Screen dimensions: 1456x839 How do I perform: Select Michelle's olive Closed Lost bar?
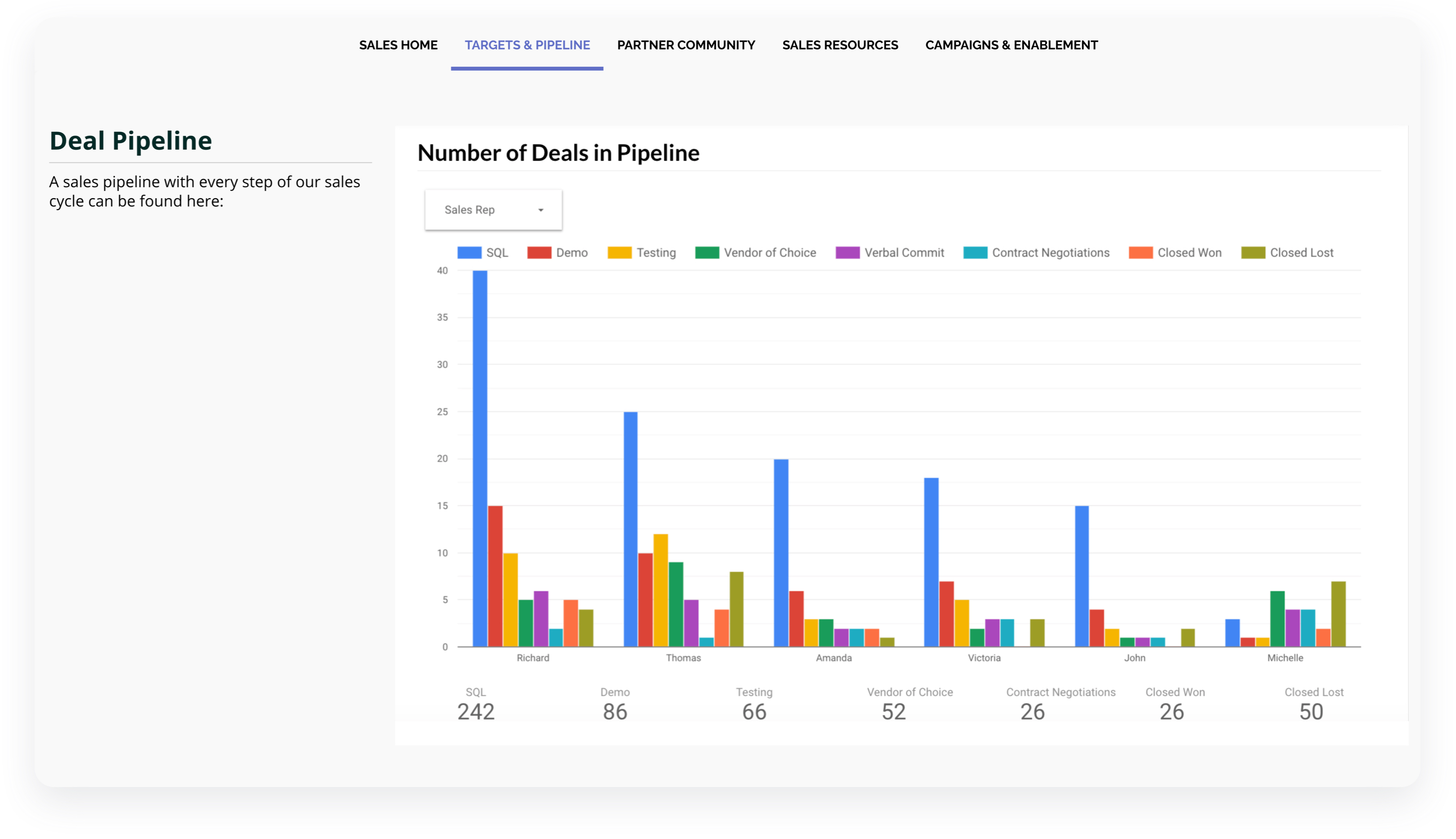pyautogui.click(x=1338, y=614)
